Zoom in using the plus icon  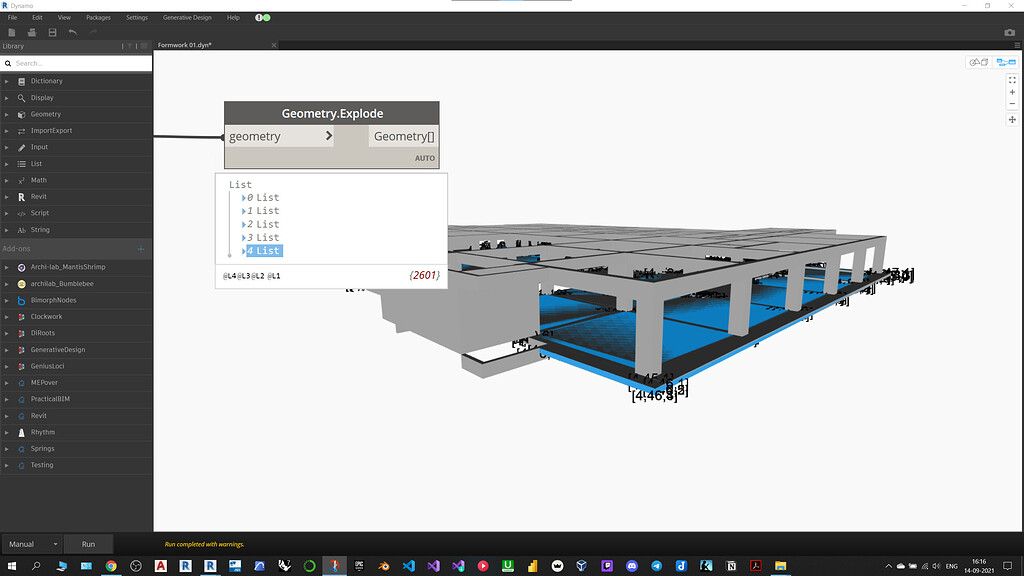(1012, 92)
